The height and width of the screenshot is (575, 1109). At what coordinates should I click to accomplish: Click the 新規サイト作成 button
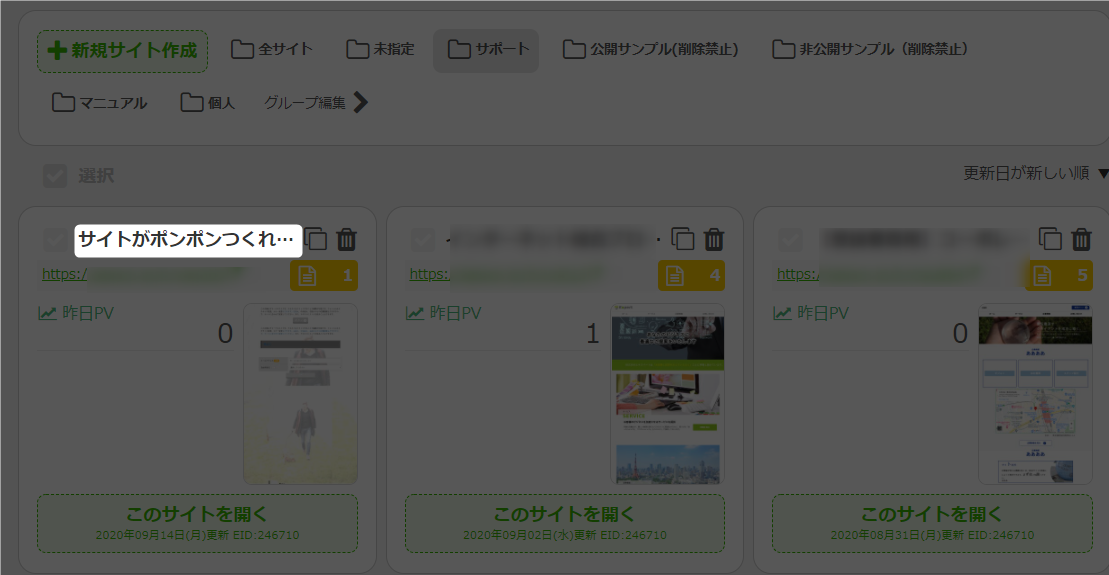point(122,51)
